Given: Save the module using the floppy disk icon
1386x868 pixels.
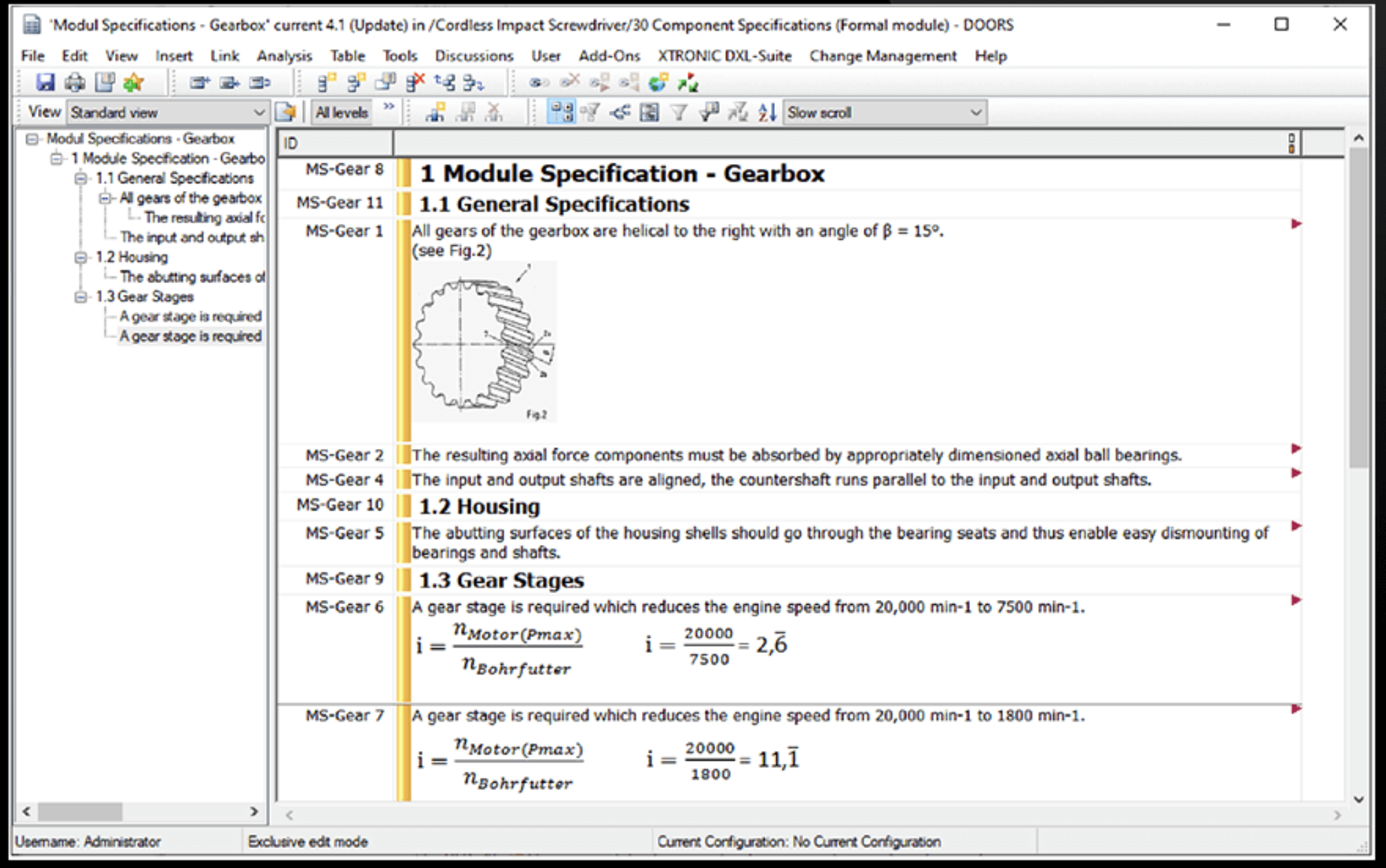Looking at the screenshot, I should point(45,83).
